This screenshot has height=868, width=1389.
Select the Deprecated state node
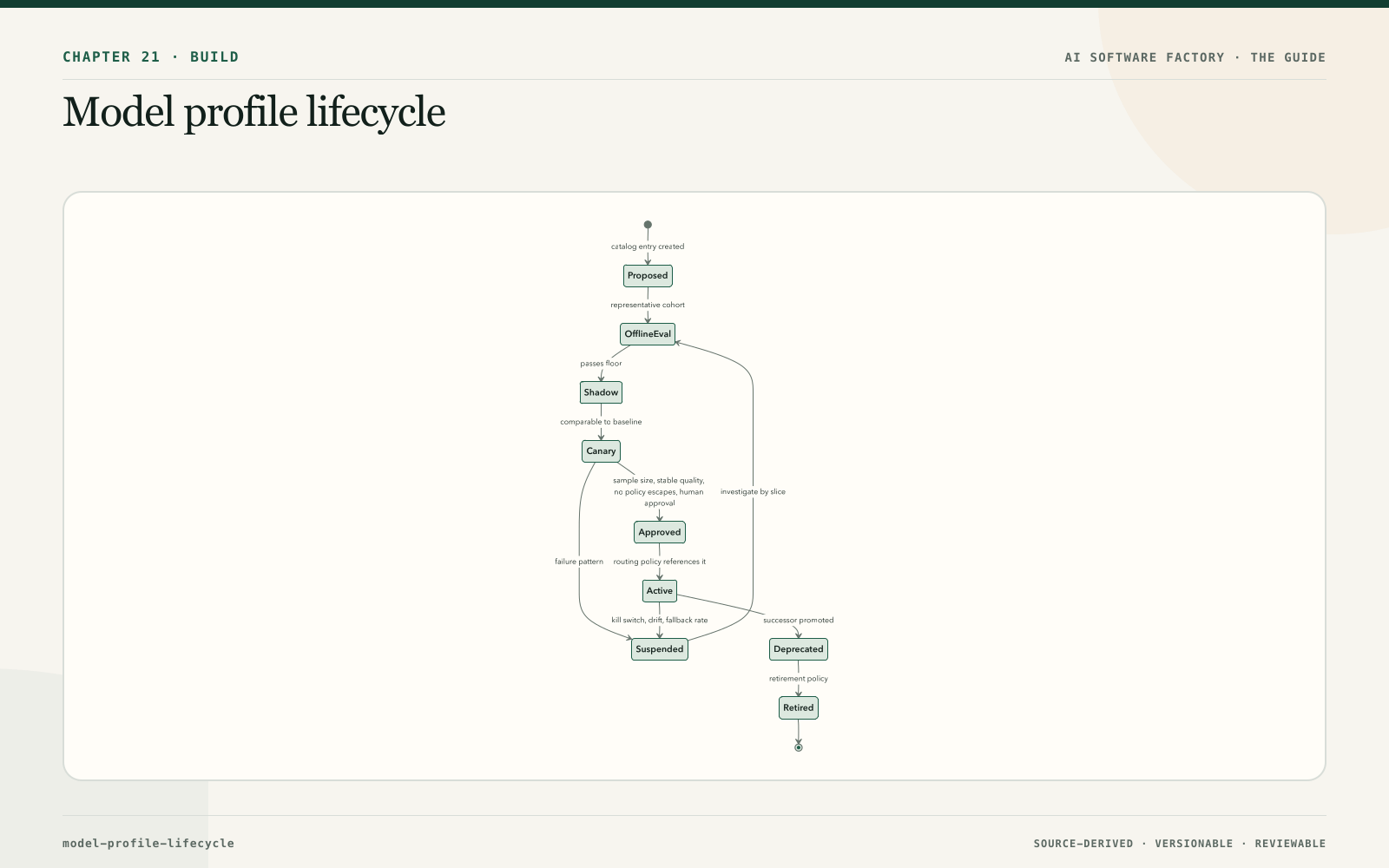click(799, 649)
